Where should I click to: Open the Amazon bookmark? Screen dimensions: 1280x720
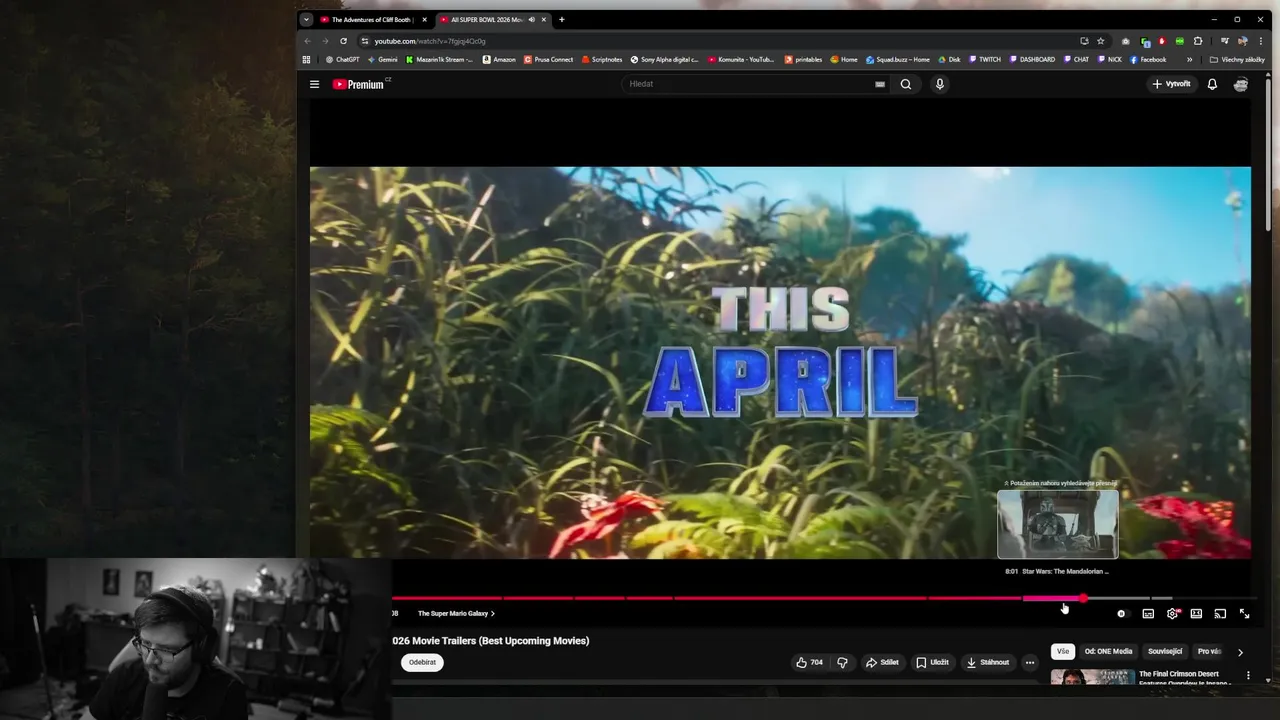click(499, 60)
